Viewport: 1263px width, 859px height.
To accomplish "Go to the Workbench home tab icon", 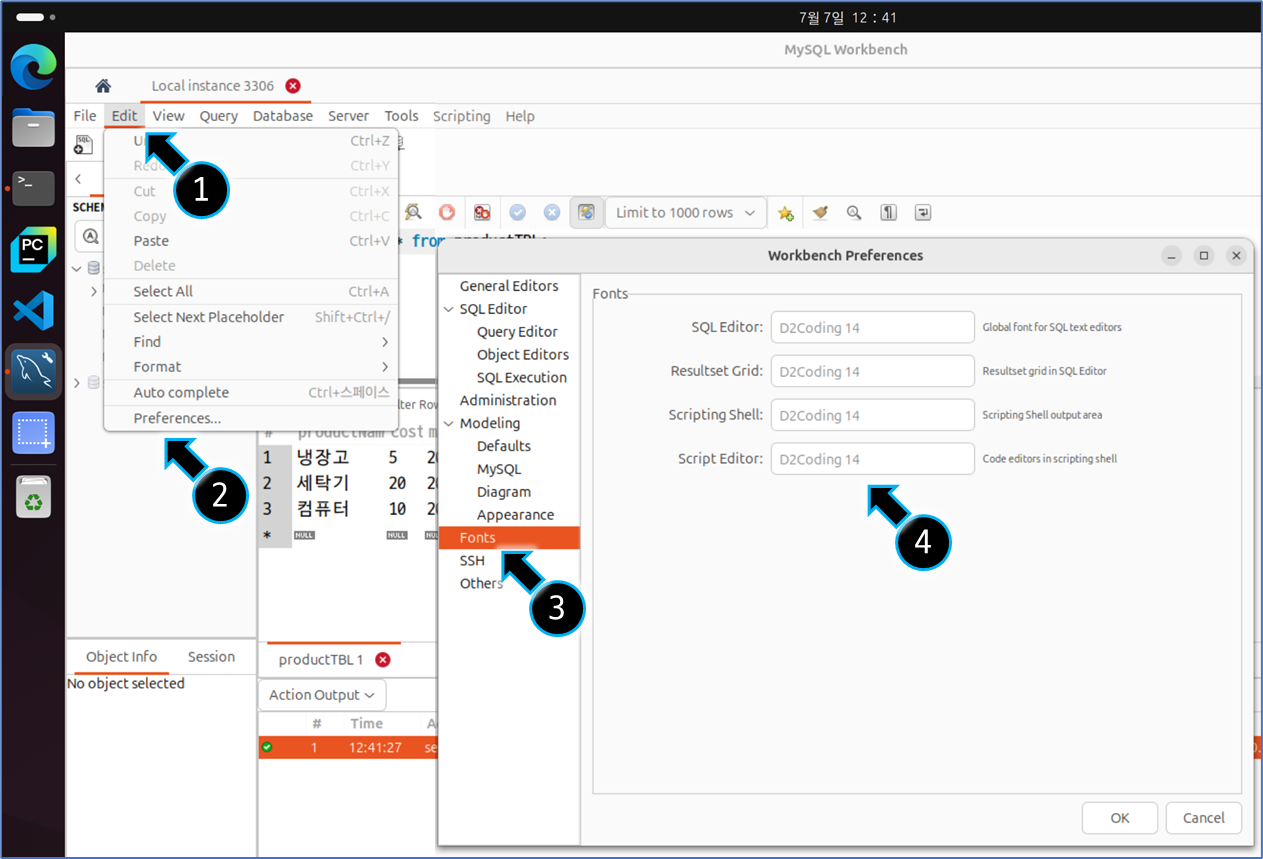I will click(x=103, y=86).
